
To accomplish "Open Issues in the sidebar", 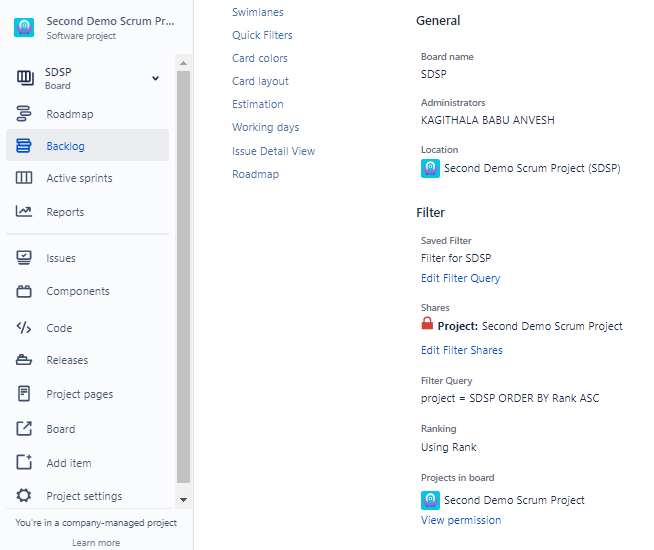I will click(61, 258).
